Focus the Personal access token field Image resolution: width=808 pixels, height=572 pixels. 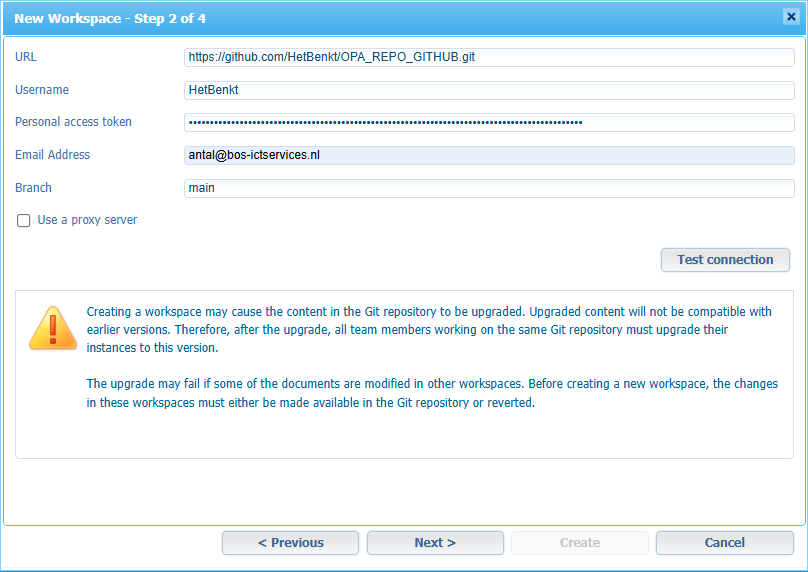coord(489,123)
